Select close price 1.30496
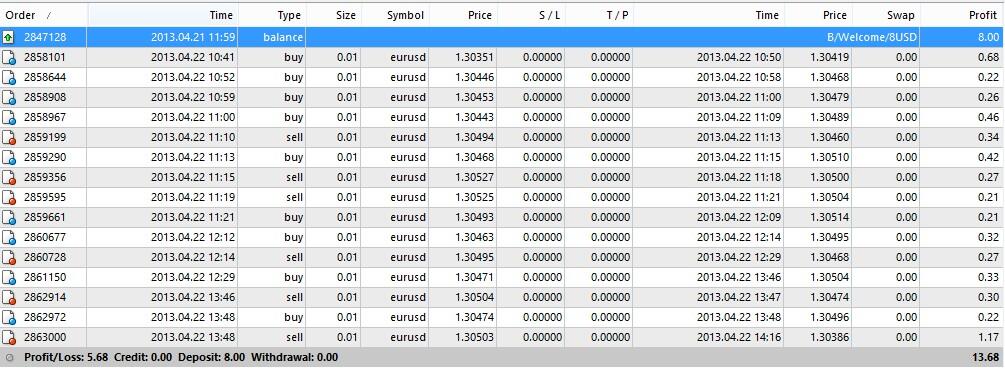This screenshot has height=368, width=1005. [x=829, y=317]
